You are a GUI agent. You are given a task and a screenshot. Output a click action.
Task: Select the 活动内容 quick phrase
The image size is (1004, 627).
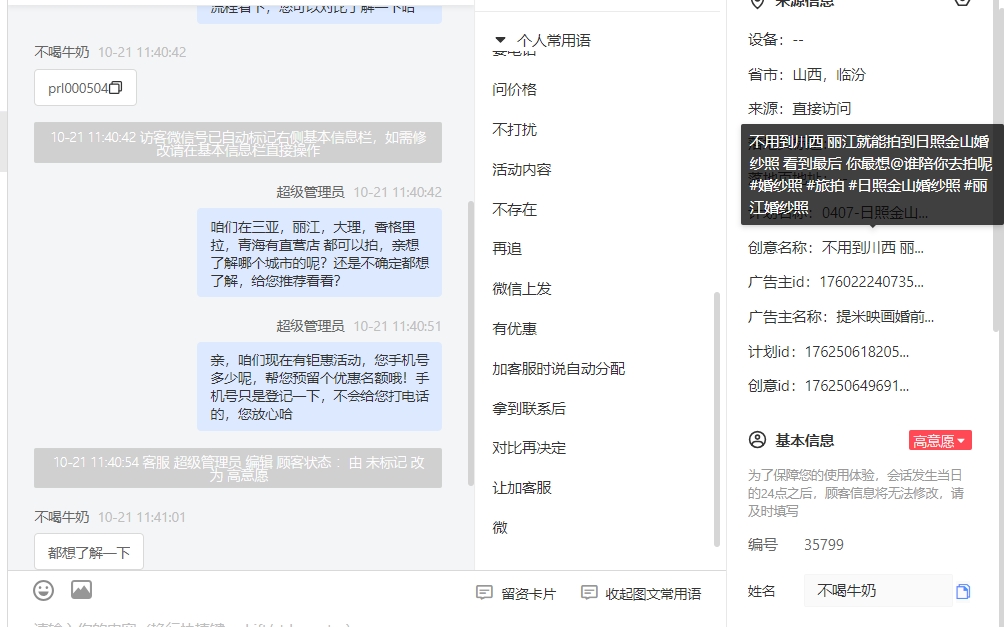522,170
